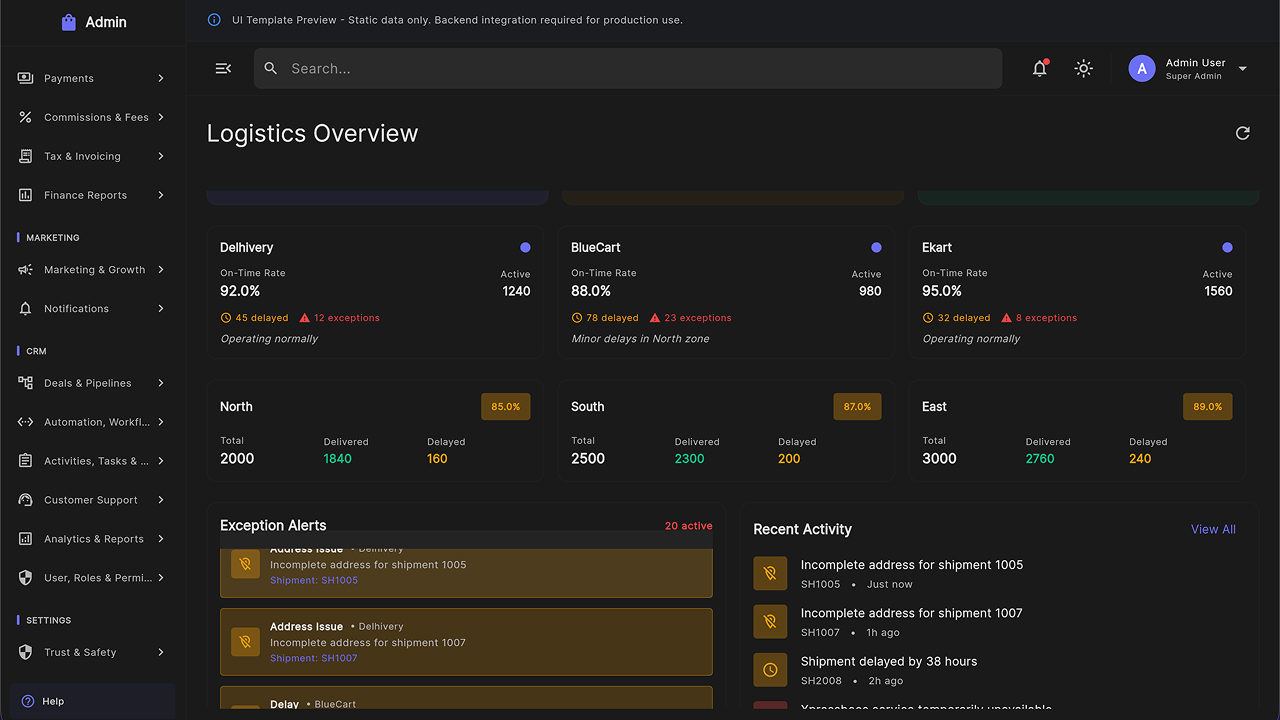
Task: Click the North 85.0% rate badge
Action: (x=506, y=407)
